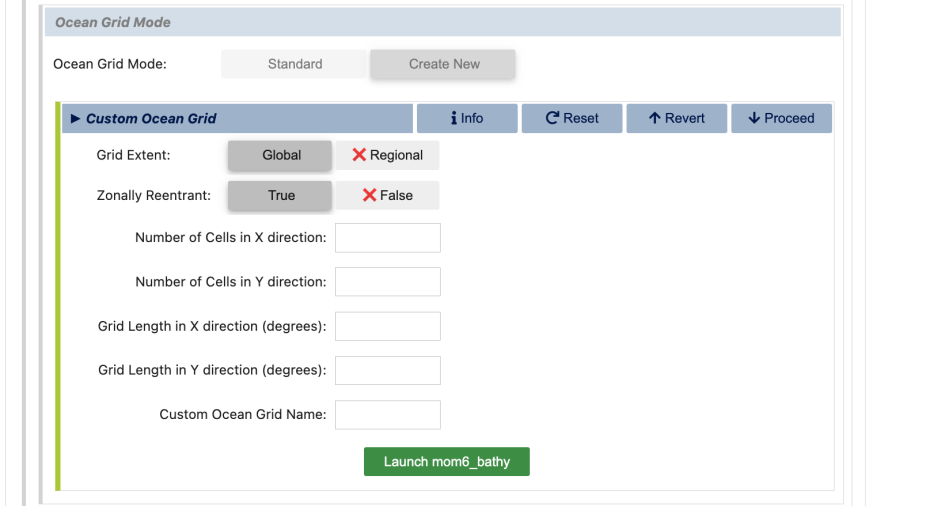The width and height of the screenshot is (926, 506).
Task: Click the red X on Regional option
Action: tap(359, 155)
